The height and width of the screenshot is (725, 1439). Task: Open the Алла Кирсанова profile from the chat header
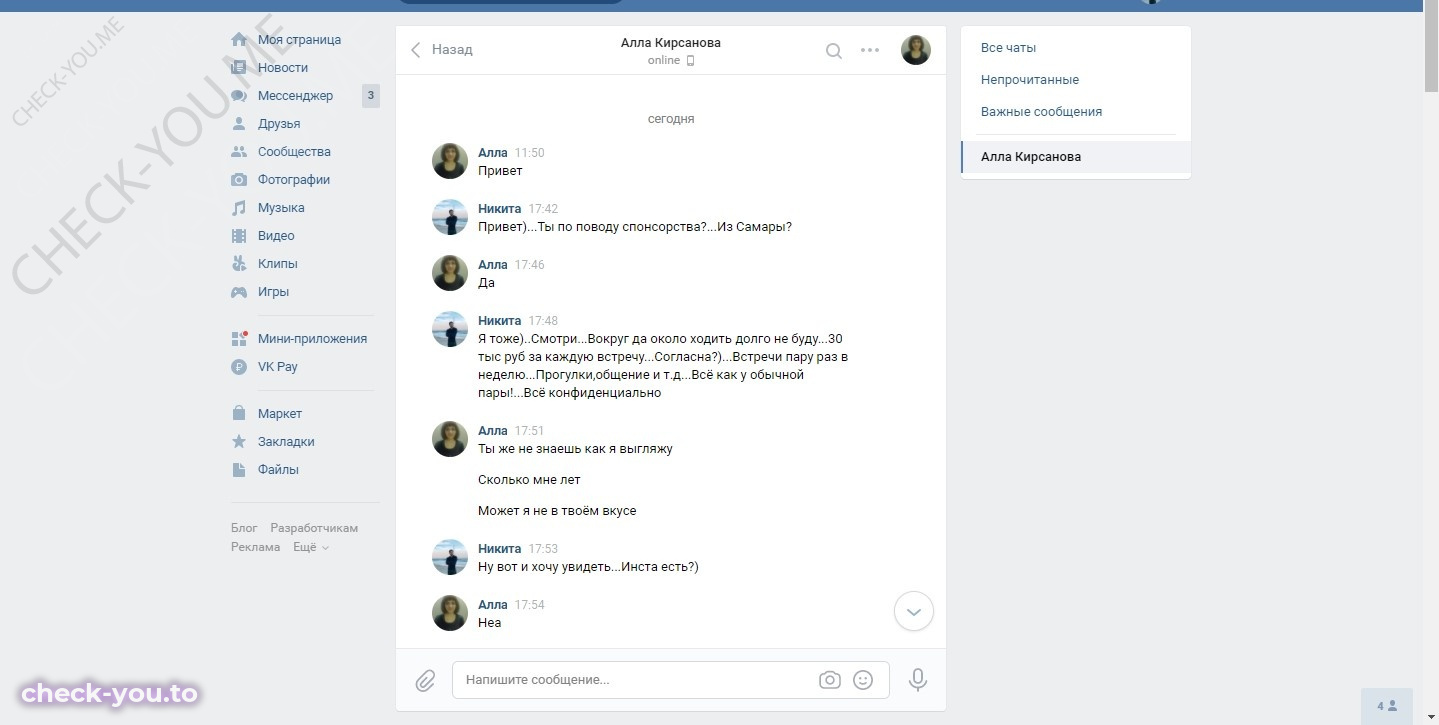[671, 43]
